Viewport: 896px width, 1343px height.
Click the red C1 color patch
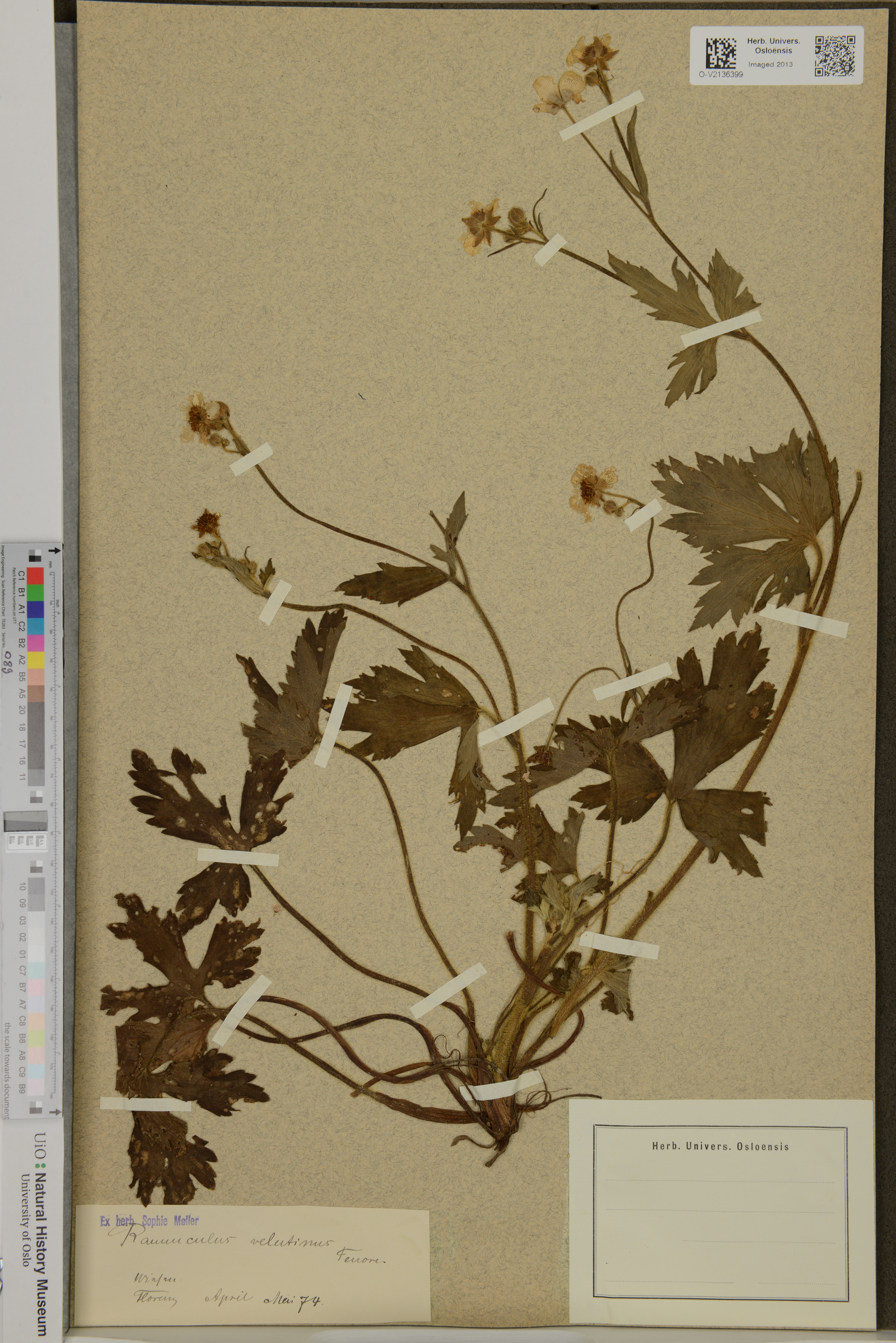[35, 576]
